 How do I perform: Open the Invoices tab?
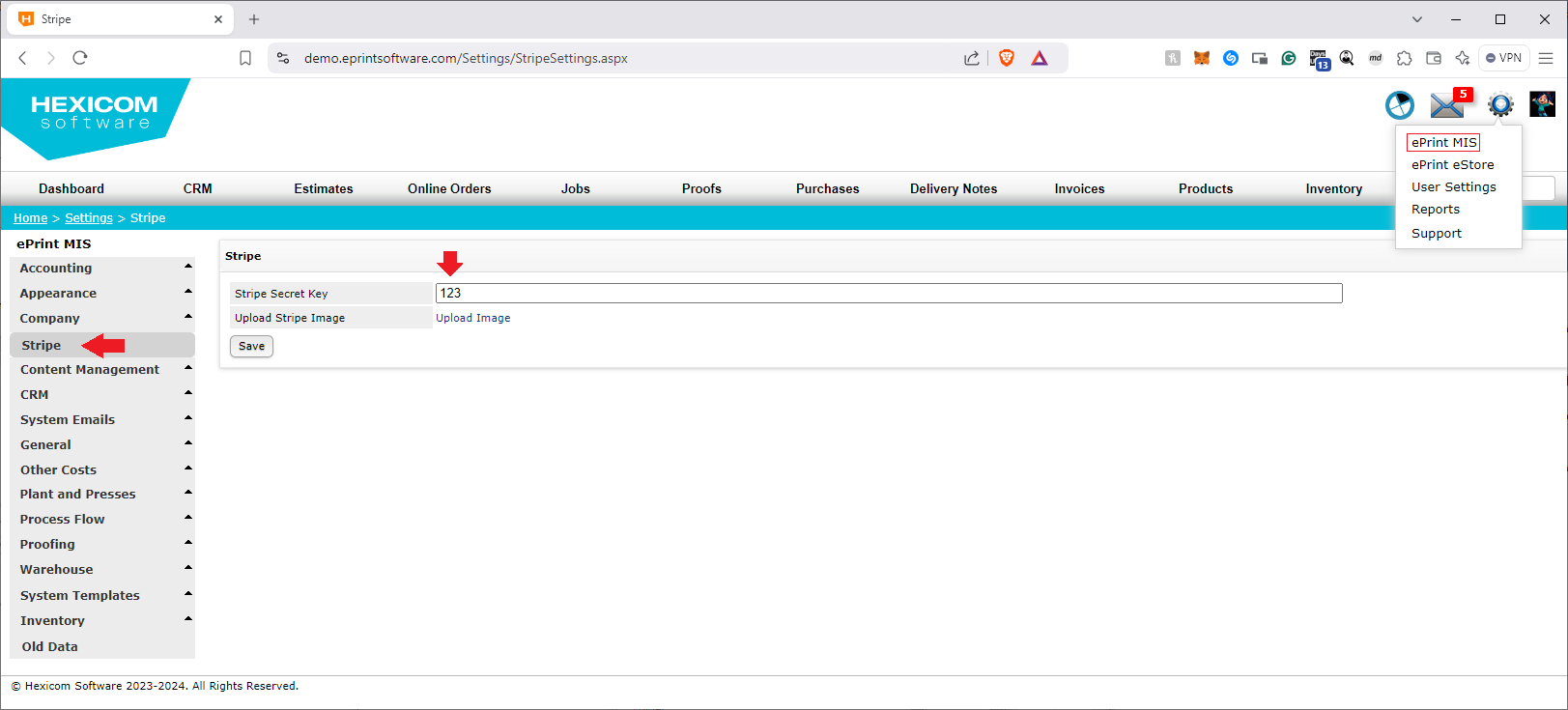pyautogui.click(x=1079, y=188)
